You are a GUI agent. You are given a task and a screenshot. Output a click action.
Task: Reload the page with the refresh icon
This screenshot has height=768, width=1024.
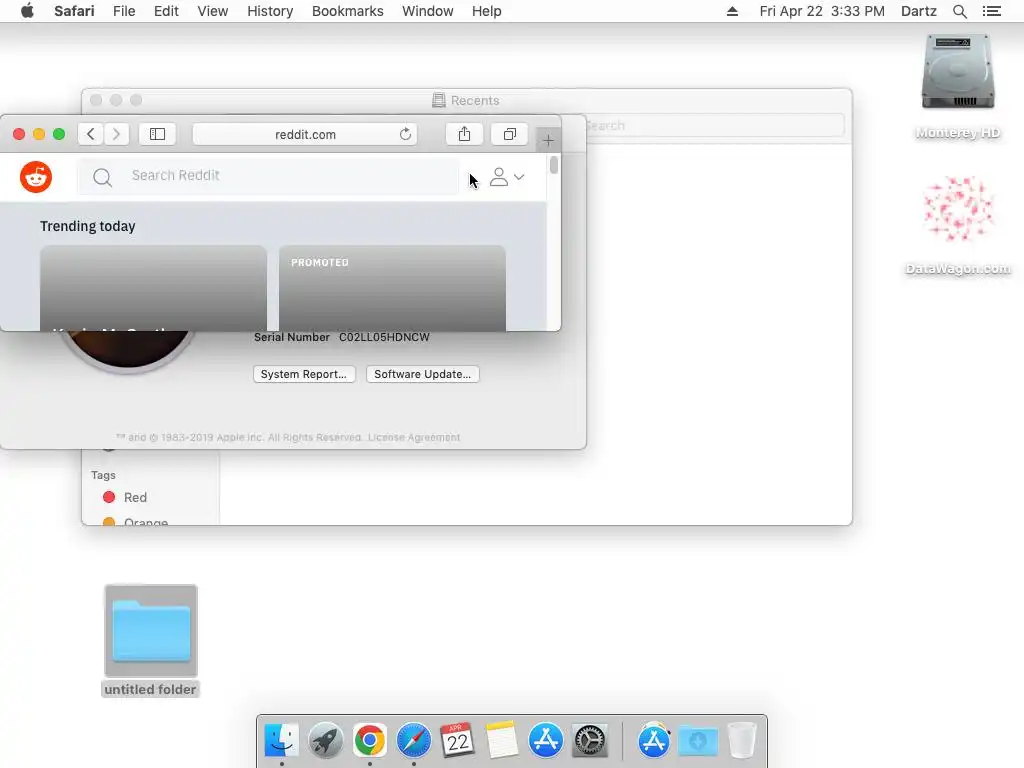point(406,134)
